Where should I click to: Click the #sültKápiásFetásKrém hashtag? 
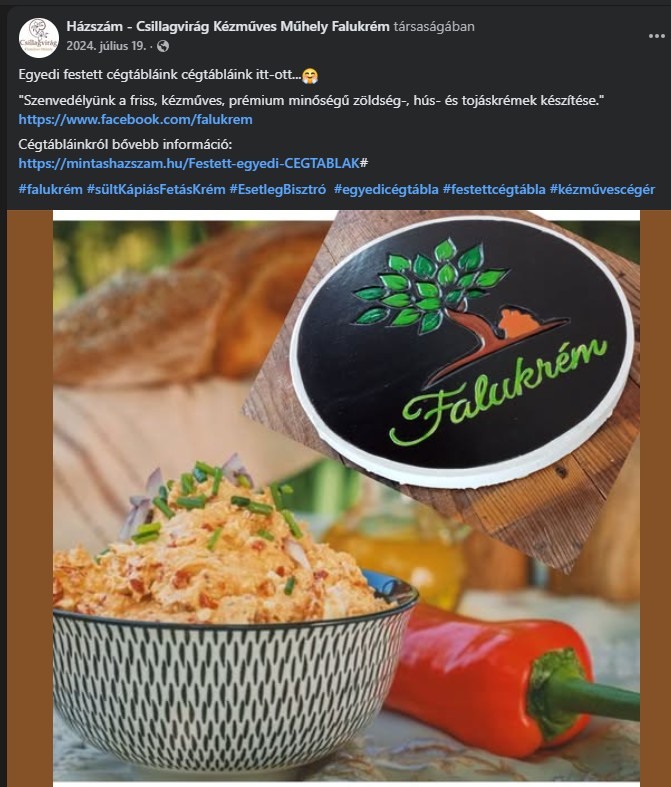click(x=156, y=189)
